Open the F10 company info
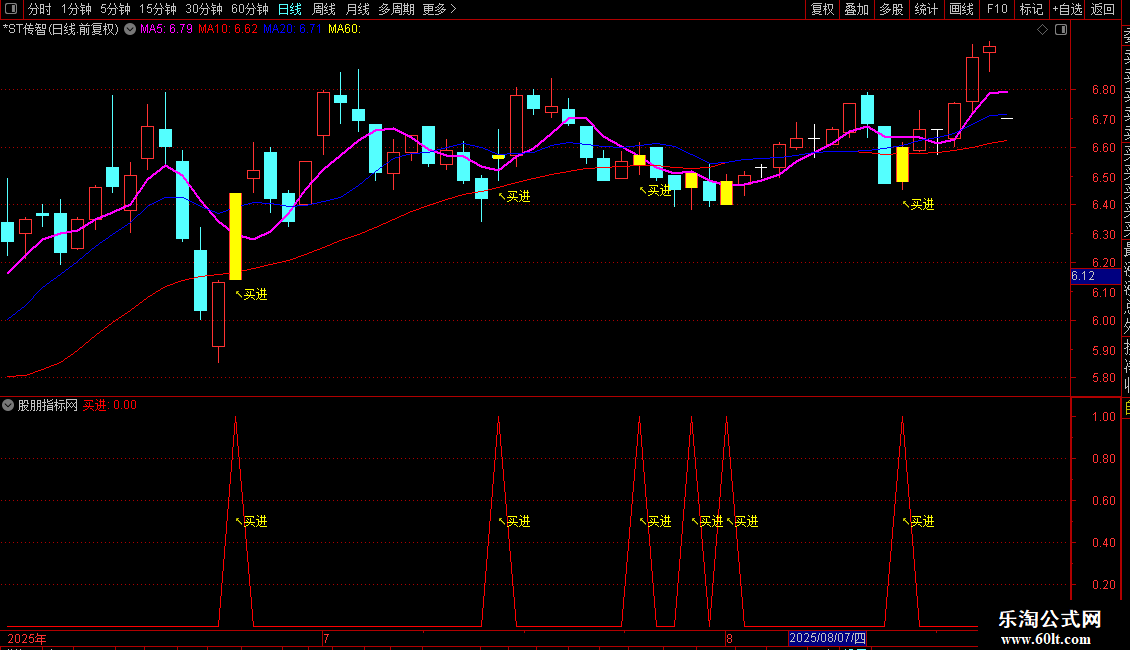 (x=997, y=9)
